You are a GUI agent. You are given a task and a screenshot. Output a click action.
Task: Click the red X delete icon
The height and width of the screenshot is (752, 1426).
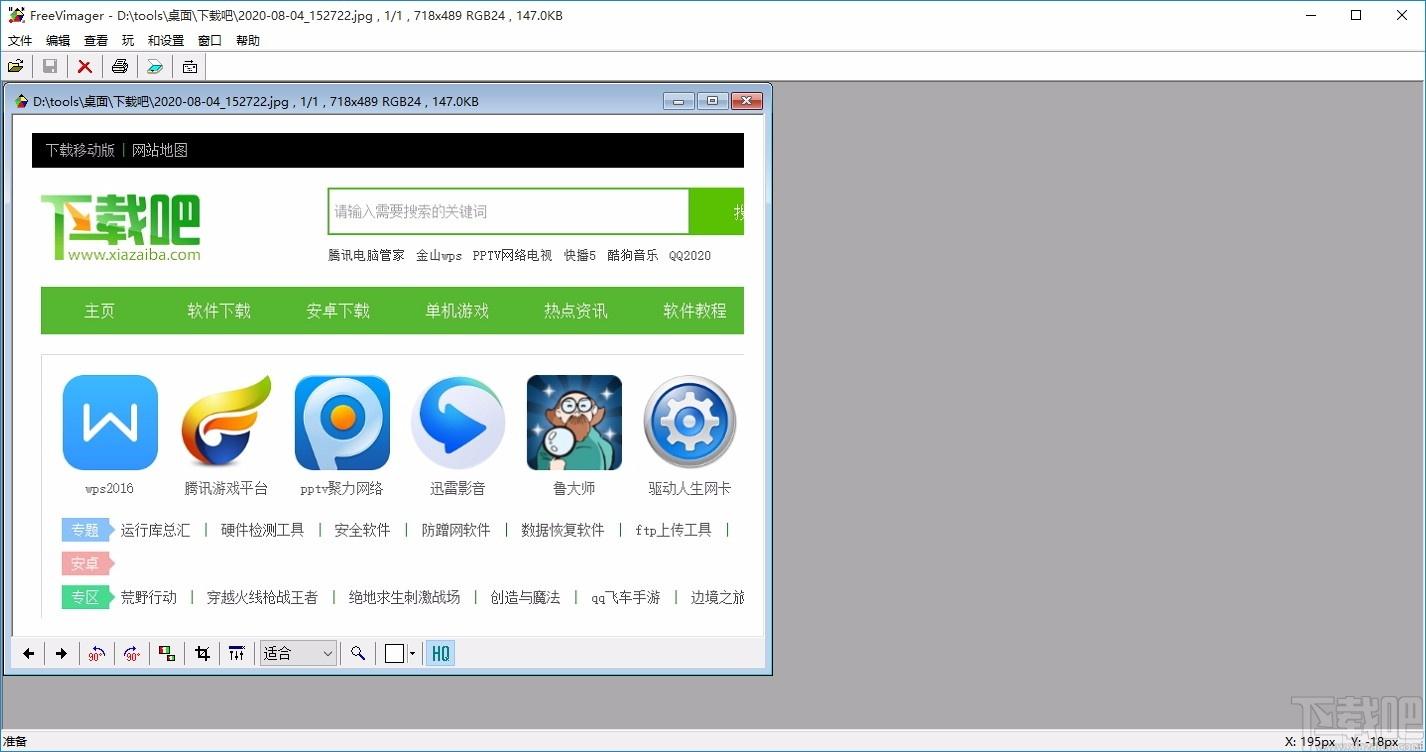(85, 66)
